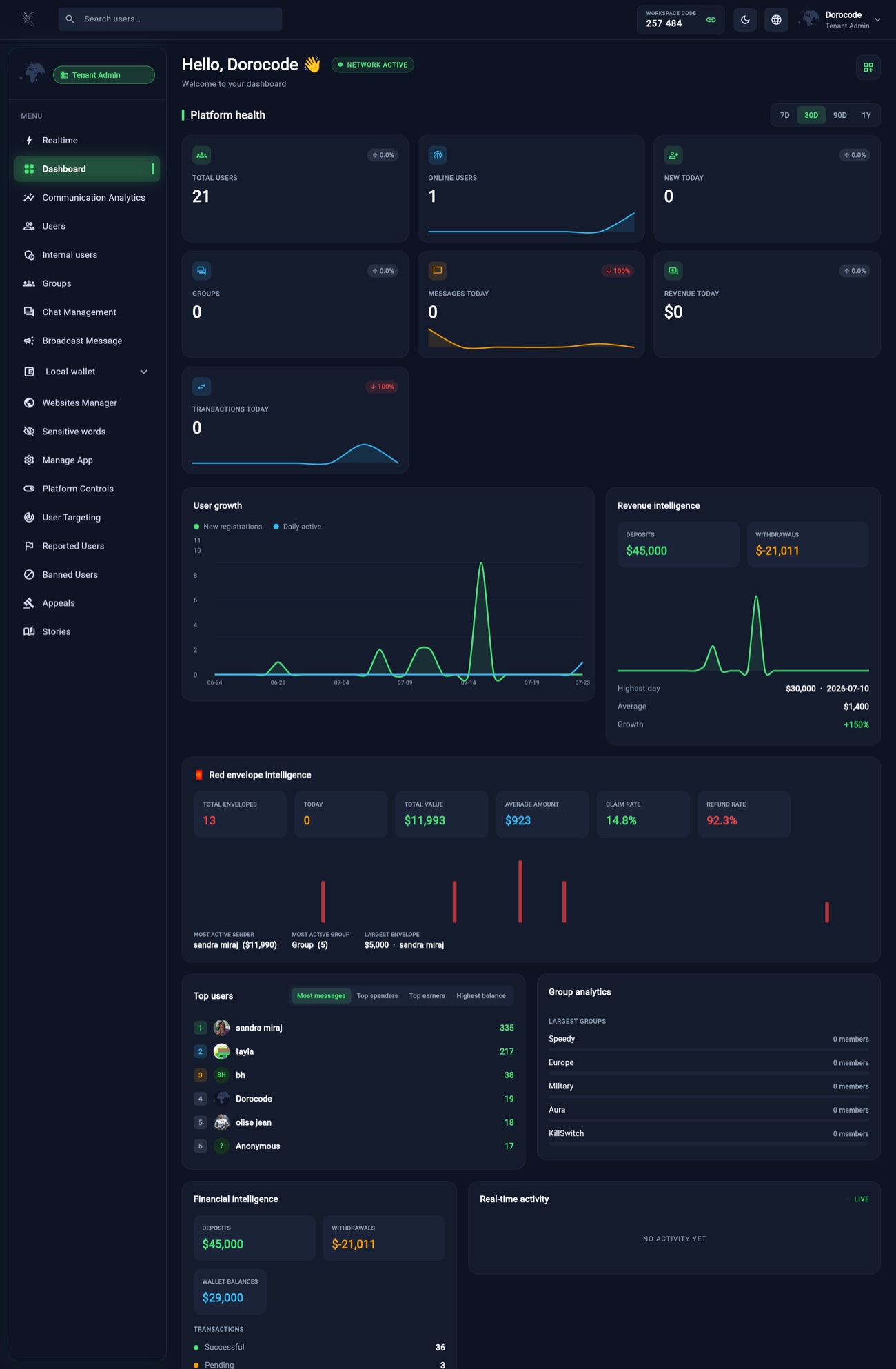Image resolution: width=896 pixels, height=1369 pixels.
Task: Open Communication Analytics page
Action: (x=87, y=197)
